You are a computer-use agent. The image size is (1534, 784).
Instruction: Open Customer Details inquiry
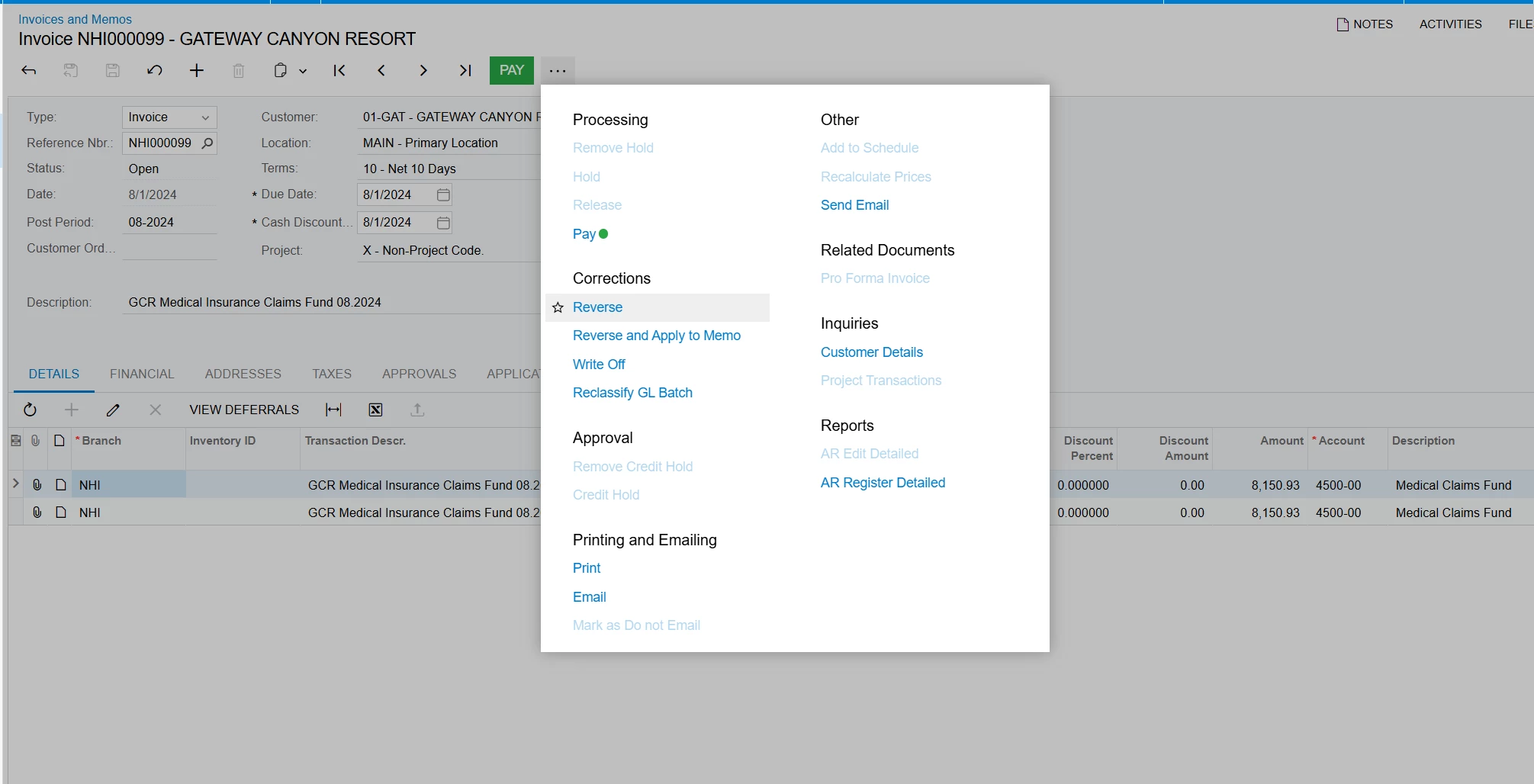[871, 352]
